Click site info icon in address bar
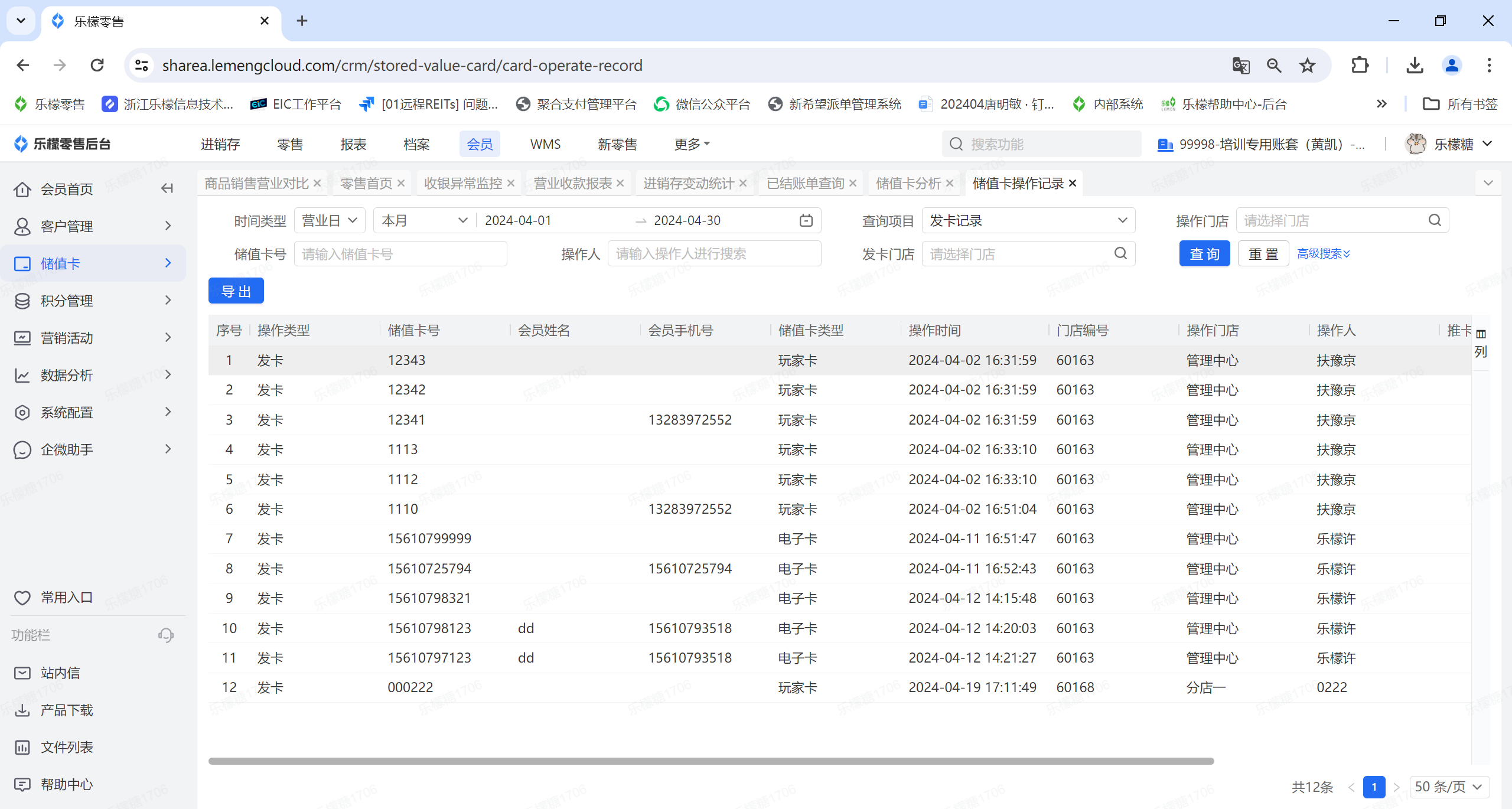1512x809 pixels. tap(141, 66)
